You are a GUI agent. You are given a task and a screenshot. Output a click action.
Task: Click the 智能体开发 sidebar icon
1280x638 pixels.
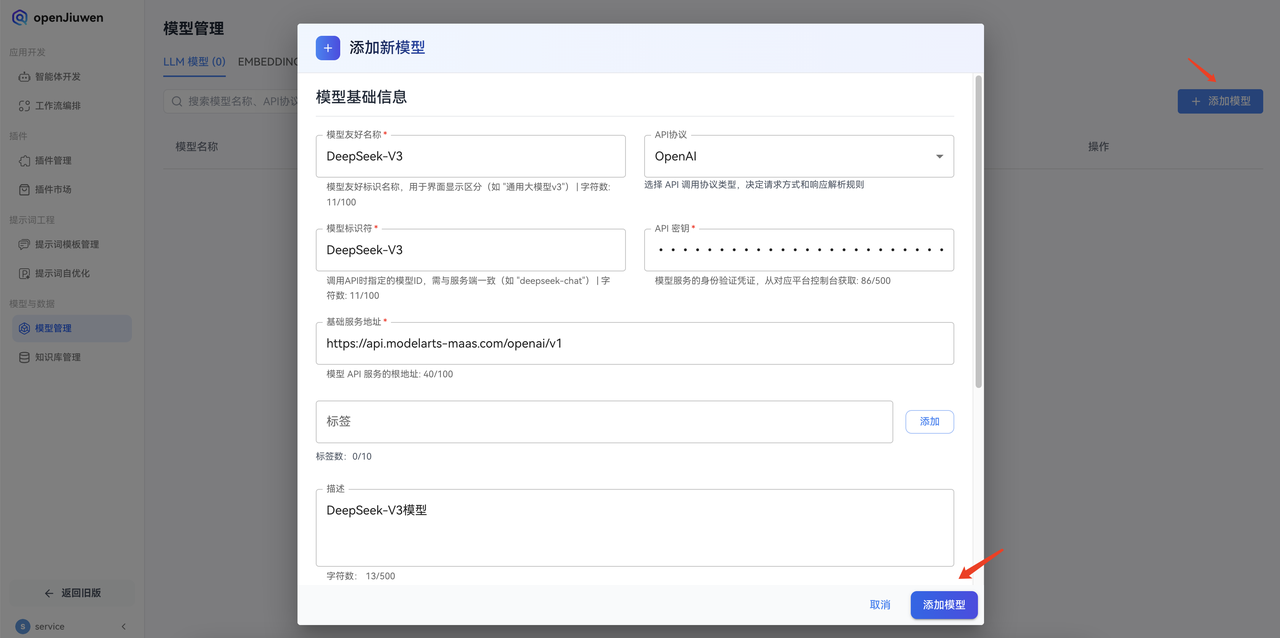coord(25,76)
